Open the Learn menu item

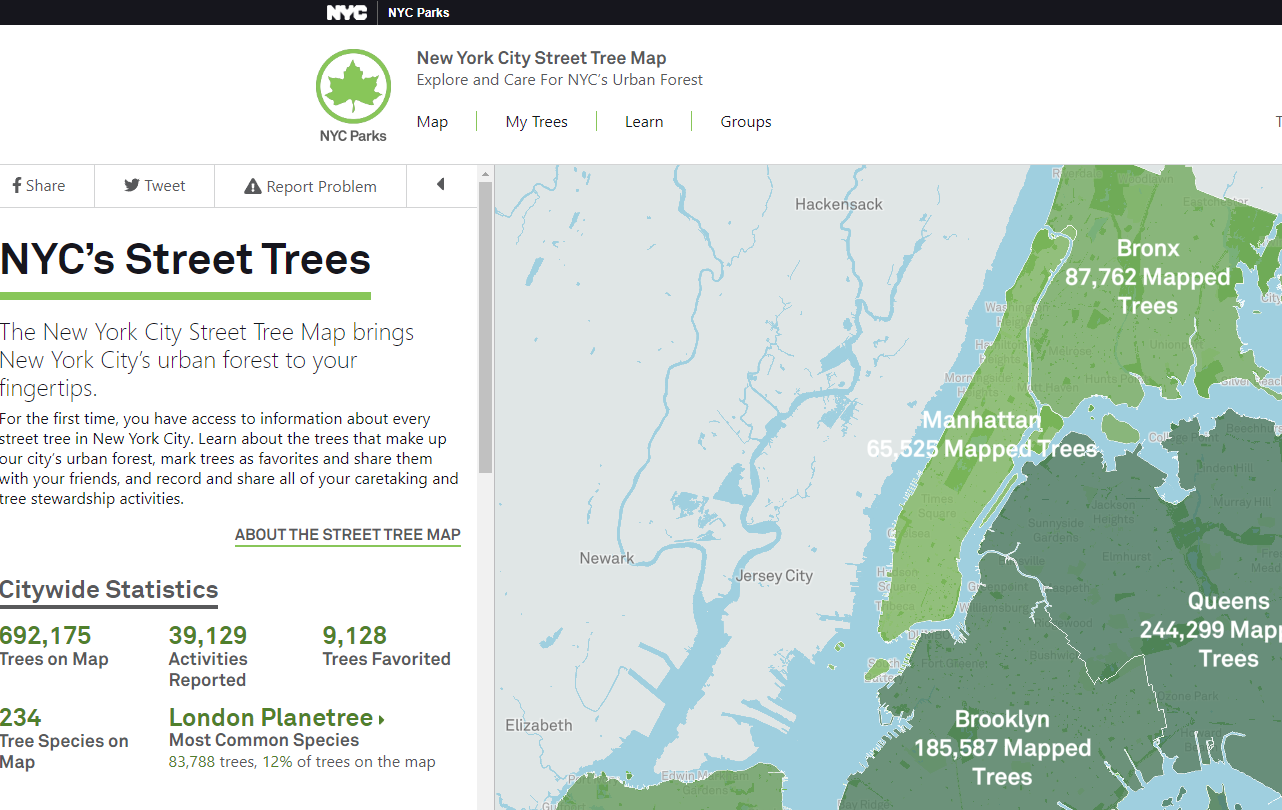pyautogui.click(x=644, y=122)
